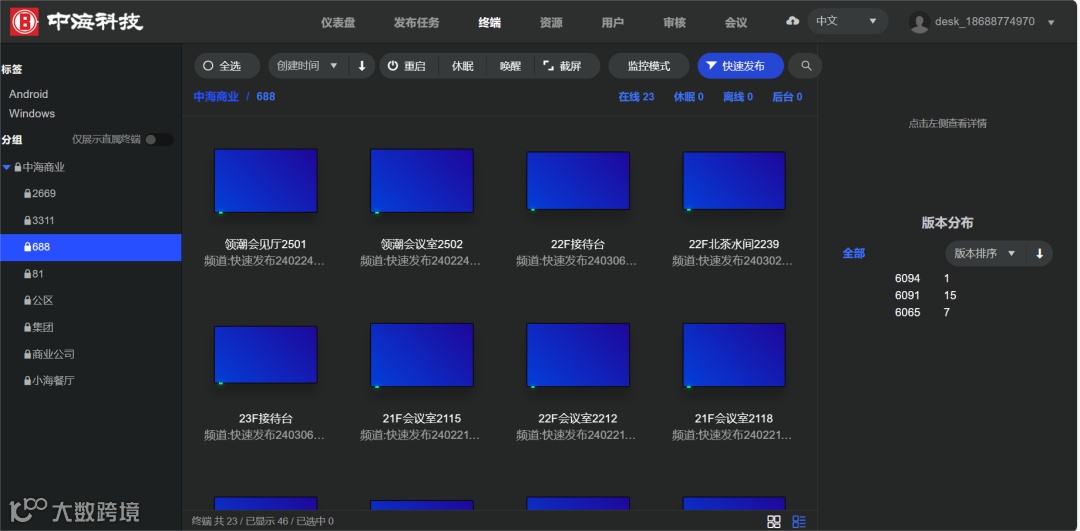
Task: Select the 22F接待台 terminal thumbnail
Action: 578,180
